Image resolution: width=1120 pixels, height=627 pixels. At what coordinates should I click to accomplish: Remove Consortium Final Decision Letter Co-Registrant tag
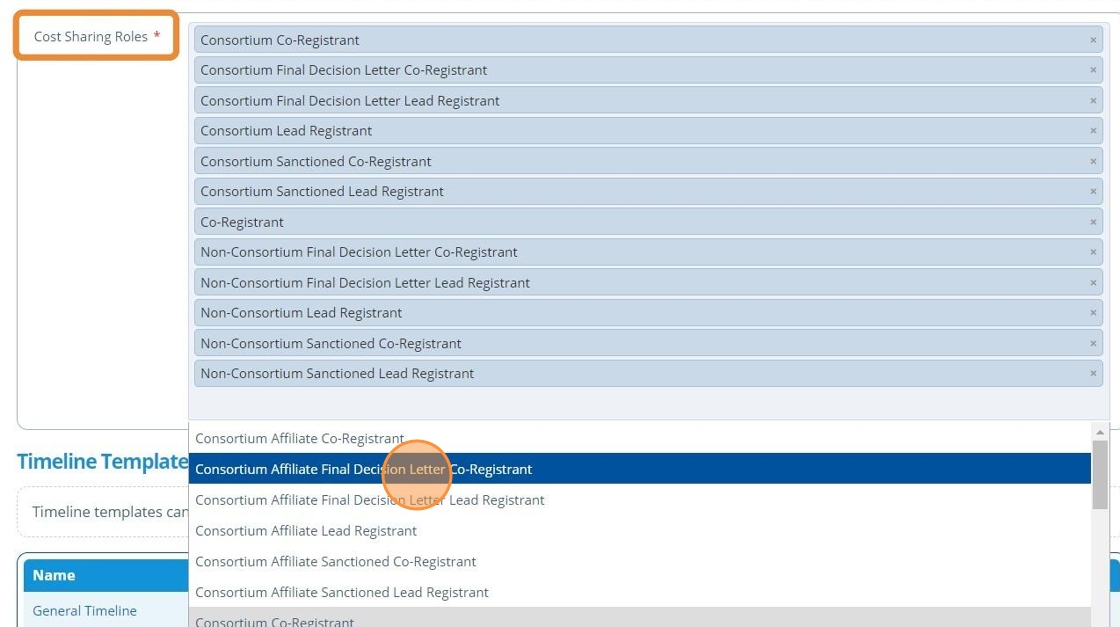pos(1093,70)
